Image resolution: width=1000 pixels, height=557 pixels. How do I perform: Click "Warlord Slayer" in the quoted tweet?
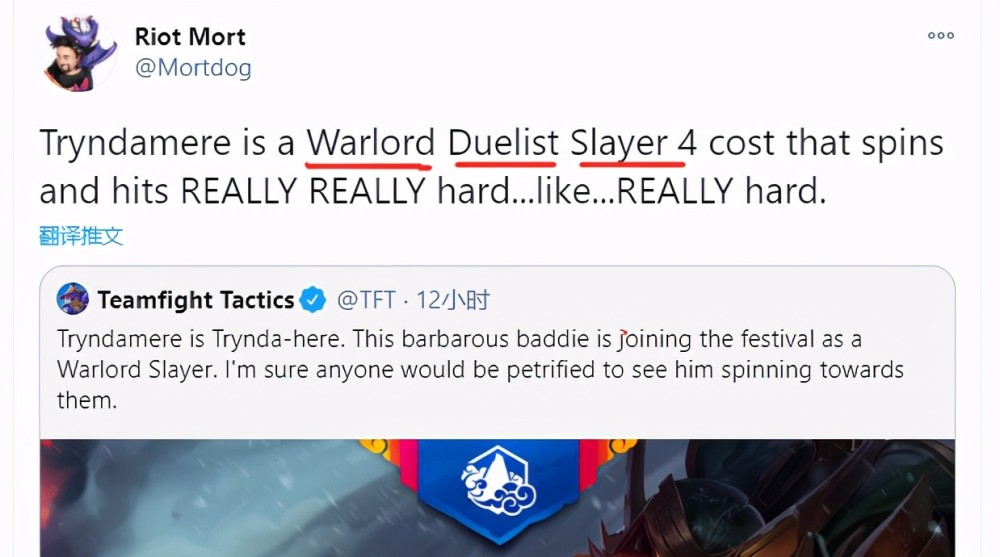coord(137,370)
